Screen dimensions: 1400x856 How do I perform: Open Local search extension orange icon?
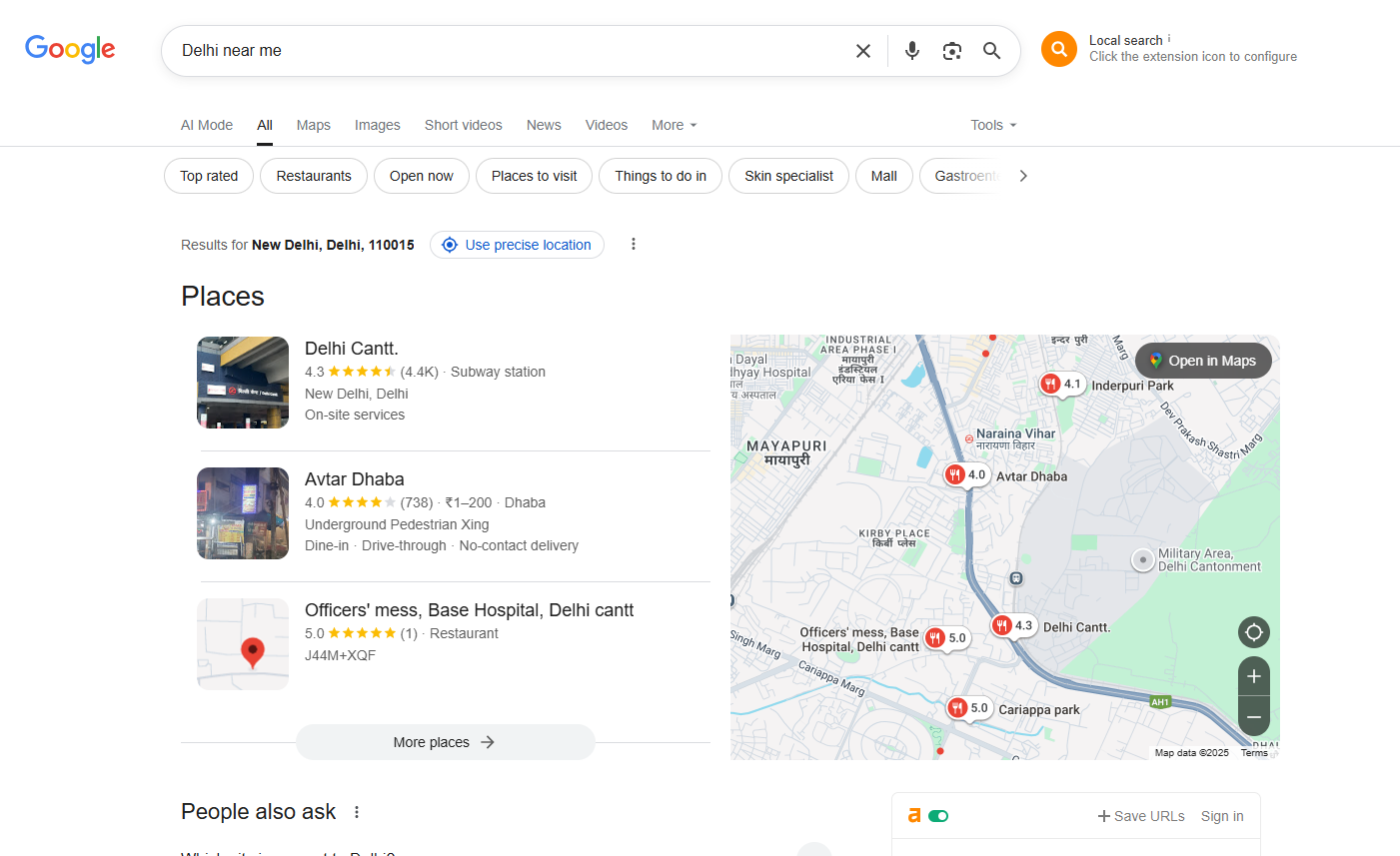click(1059, 49)
